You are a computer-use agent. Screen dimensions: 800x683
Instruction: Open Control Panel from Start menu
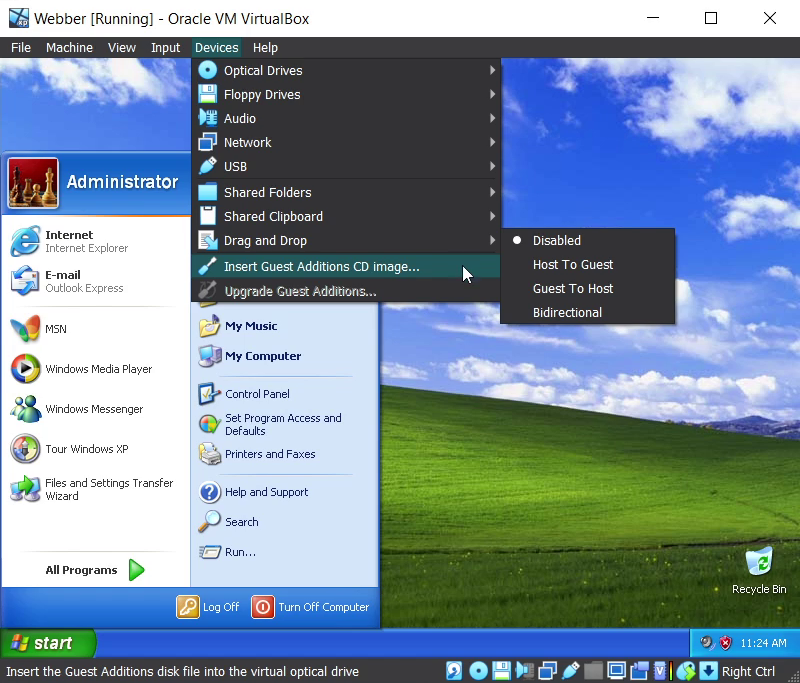click(x=257, y=394)
